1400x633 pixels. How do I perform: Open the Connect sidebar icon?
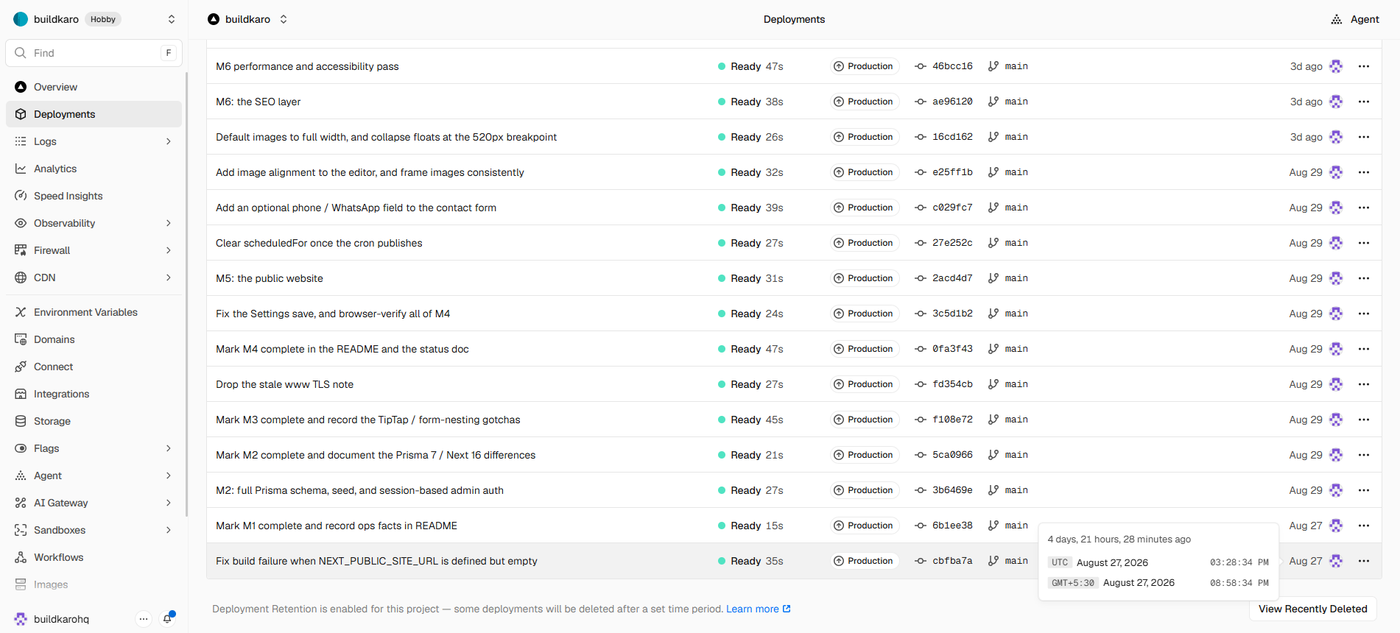click(x=20, y=367)
